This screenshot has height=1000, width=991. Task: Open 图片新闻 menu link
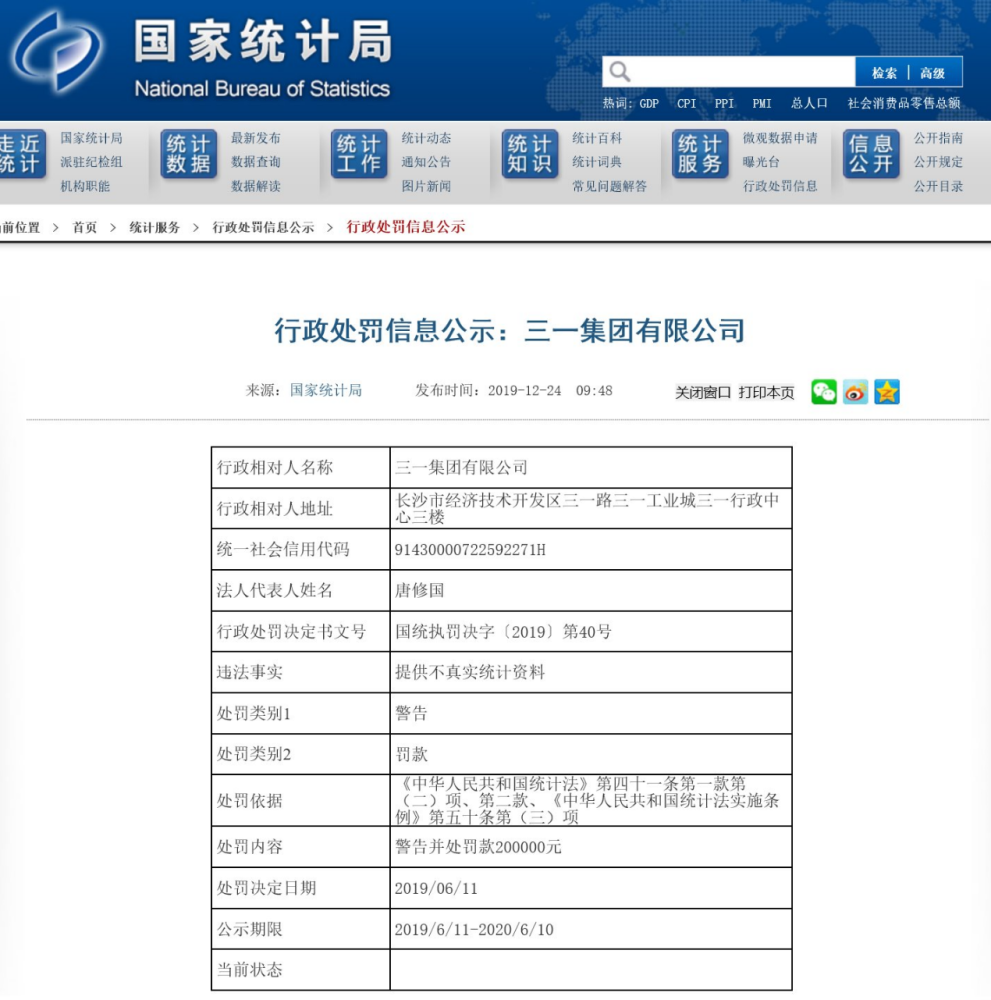[426, 186]
